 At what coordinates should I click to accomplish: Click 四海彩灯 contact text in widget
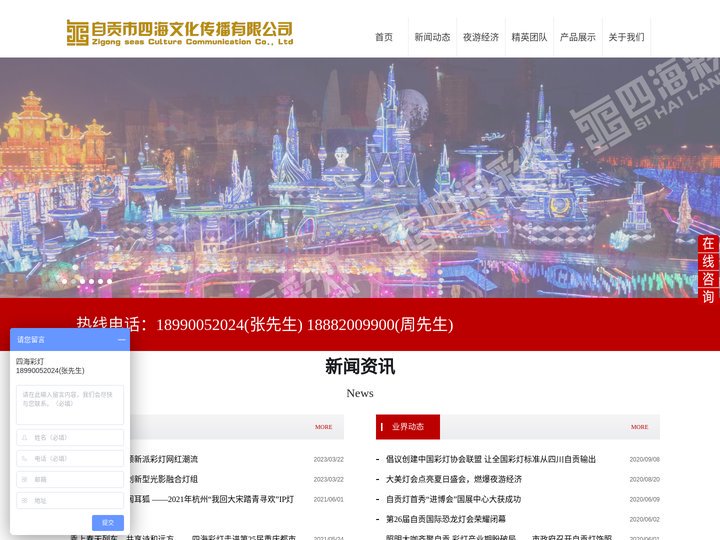tap(30, 361)
